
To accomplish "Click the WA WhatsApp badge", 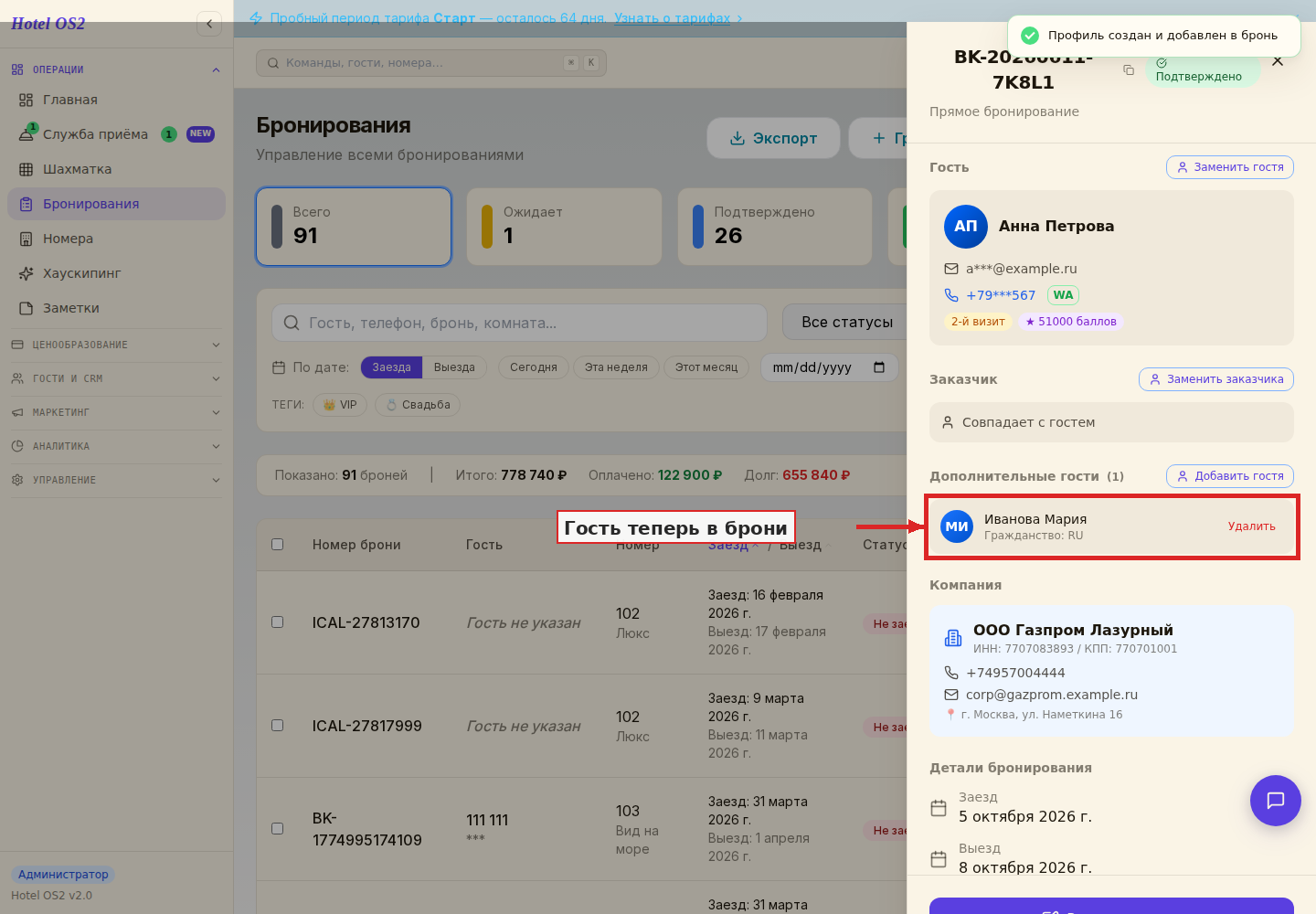I will pyautogui.click(x=1063, y=295).
